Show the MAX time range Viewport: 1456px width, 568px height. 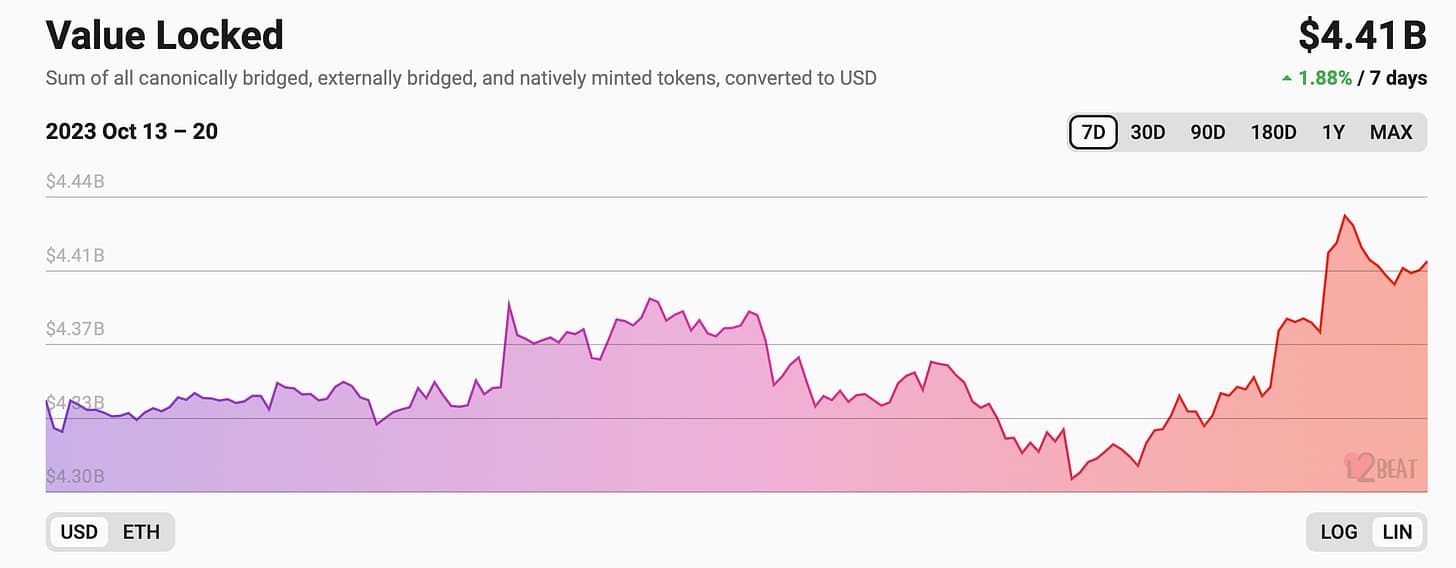(x=1391, y=132)
